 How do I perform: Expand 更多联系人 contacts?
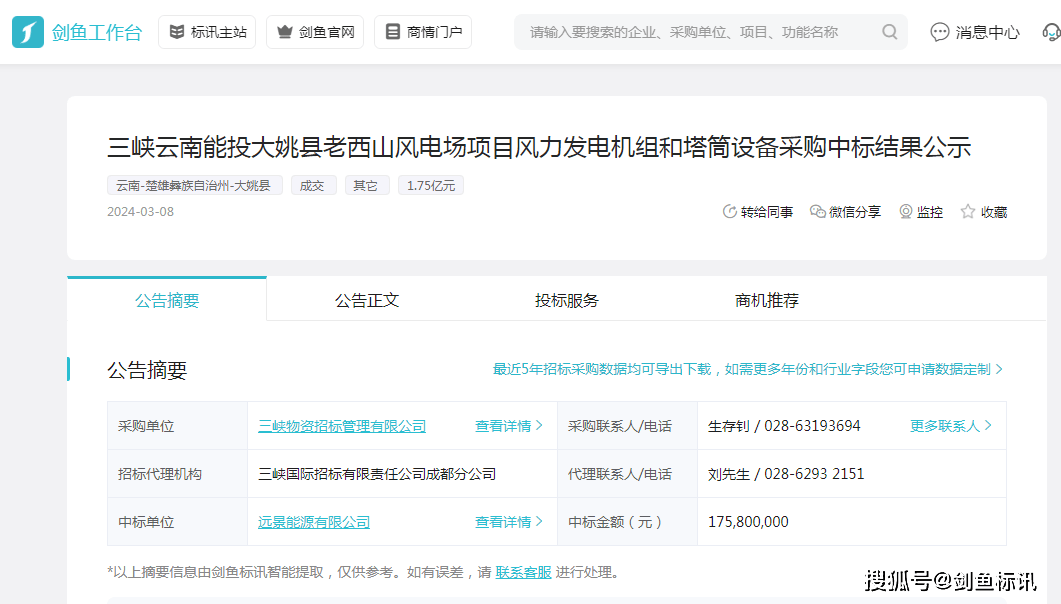click(951, 425)
